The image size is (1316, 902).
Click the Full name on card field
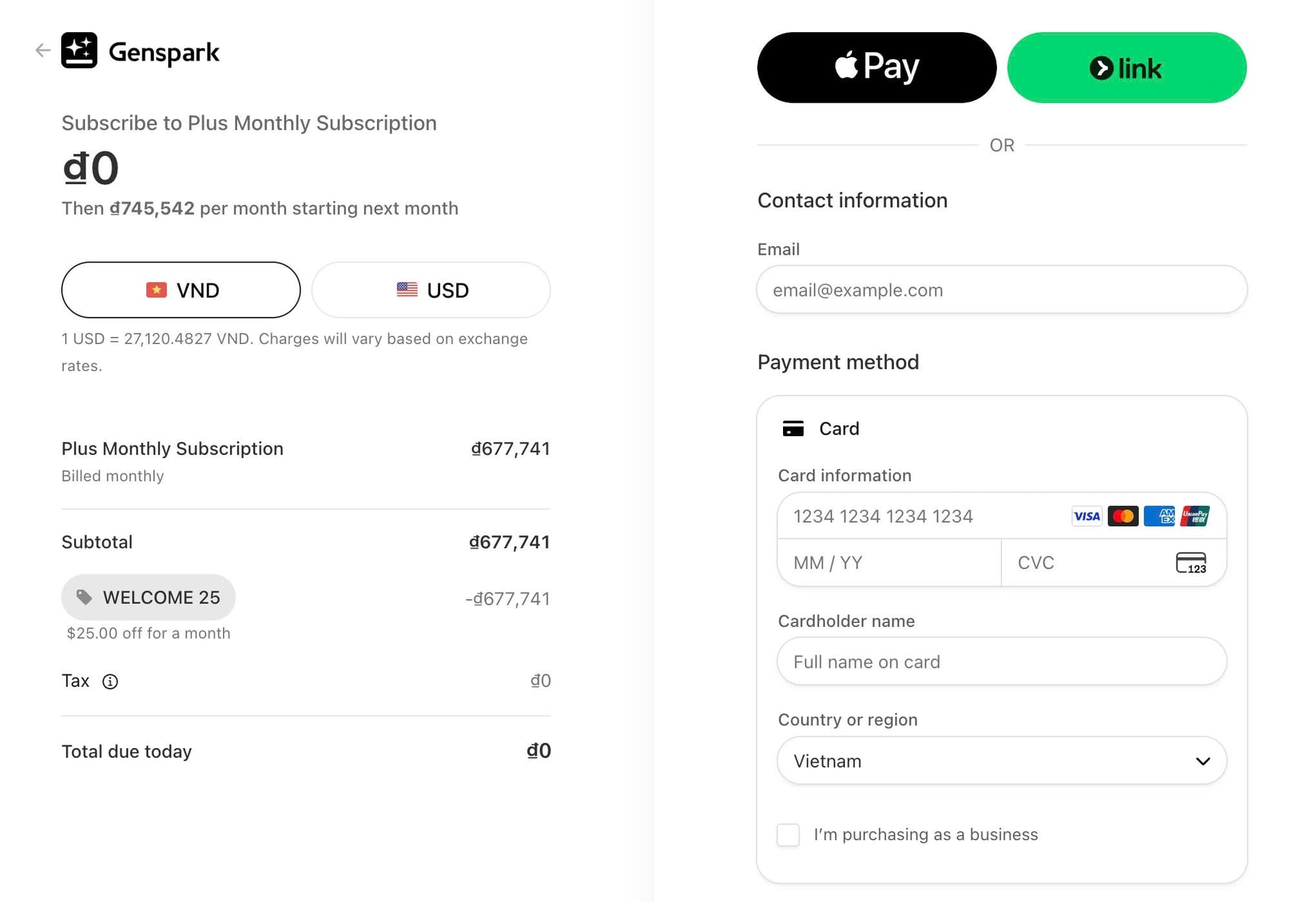click(1001, 662)
